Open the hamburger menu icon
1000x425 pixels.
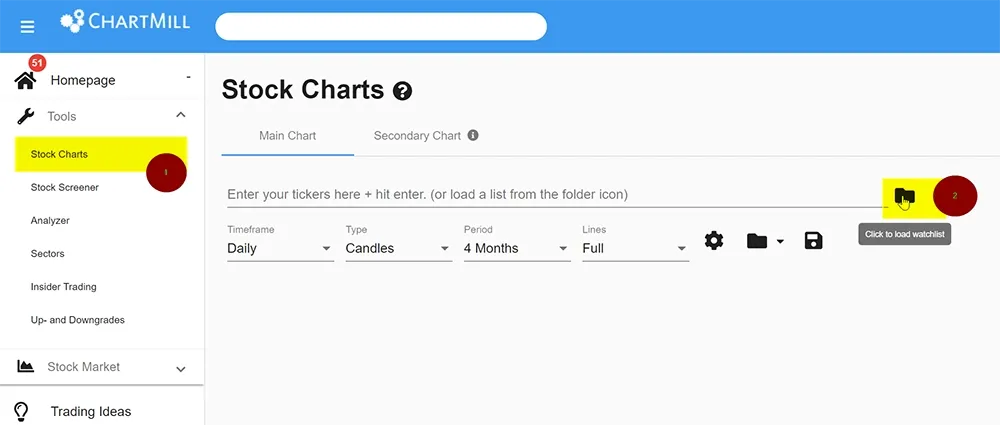[27, 27]
